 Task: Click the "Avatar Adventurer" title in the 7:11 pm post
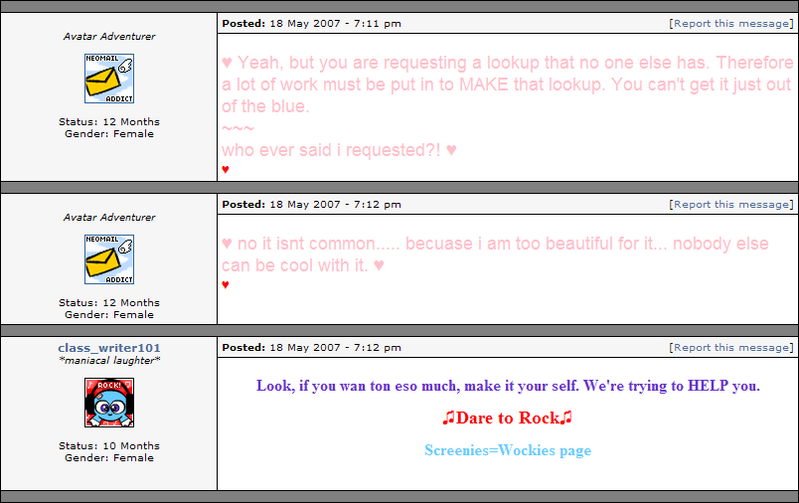click(109, 36)
